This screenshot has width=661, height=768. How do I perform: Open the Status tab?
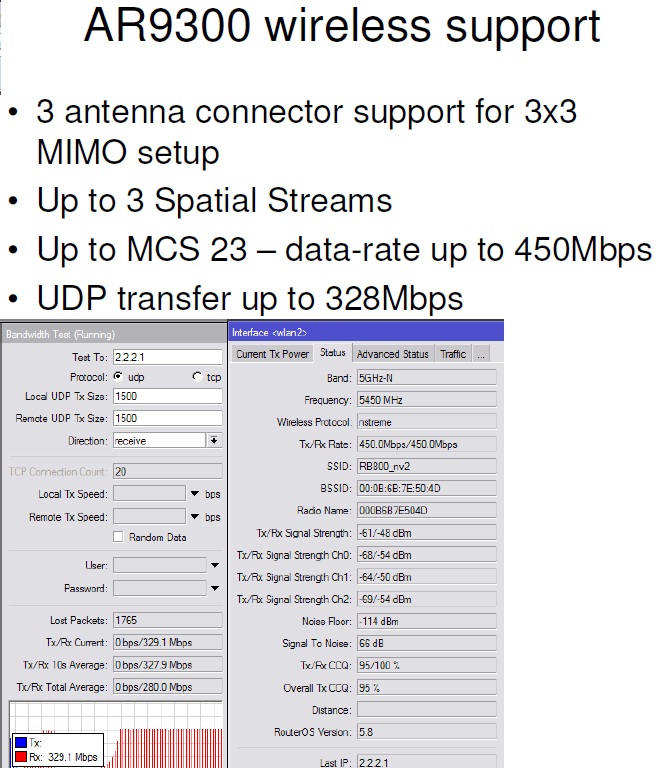[332, 353]
